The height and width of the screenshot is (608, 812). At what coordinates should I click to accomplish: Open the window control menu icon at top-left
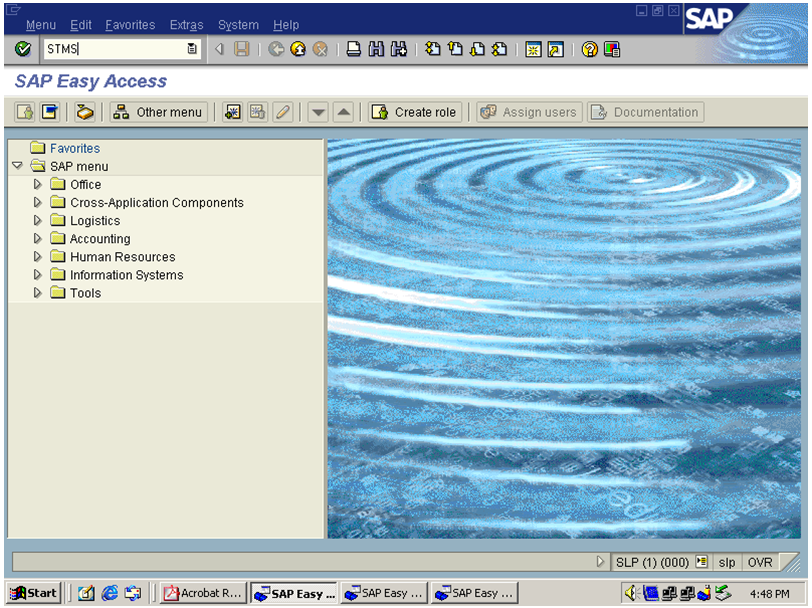(13, 9)
